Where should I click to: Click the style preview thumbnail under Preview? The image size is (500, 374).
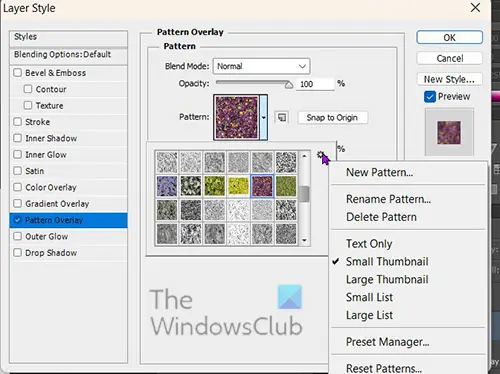(x=449, y=132)
